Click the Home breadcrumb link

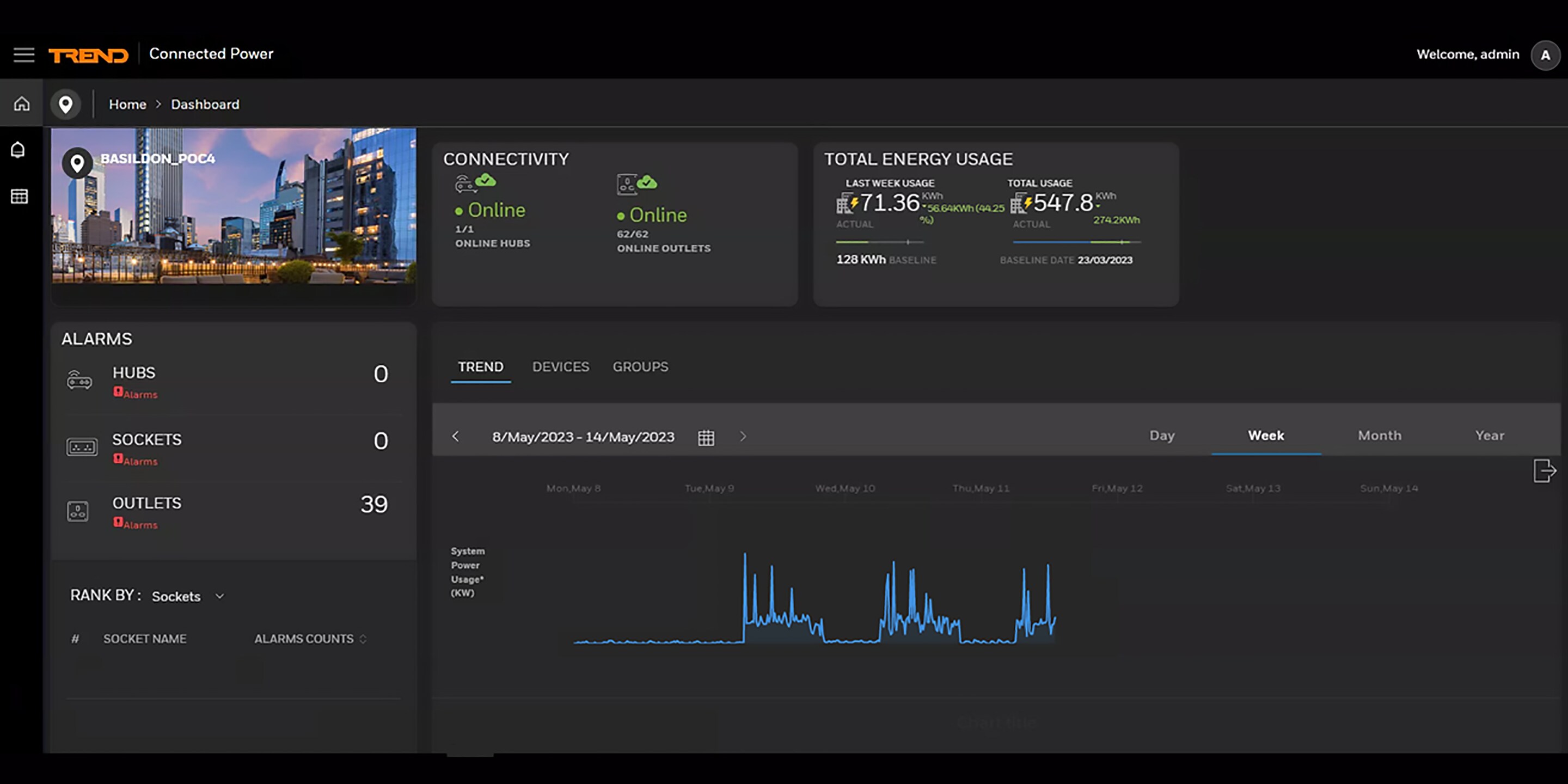click(x=127, y=105)
